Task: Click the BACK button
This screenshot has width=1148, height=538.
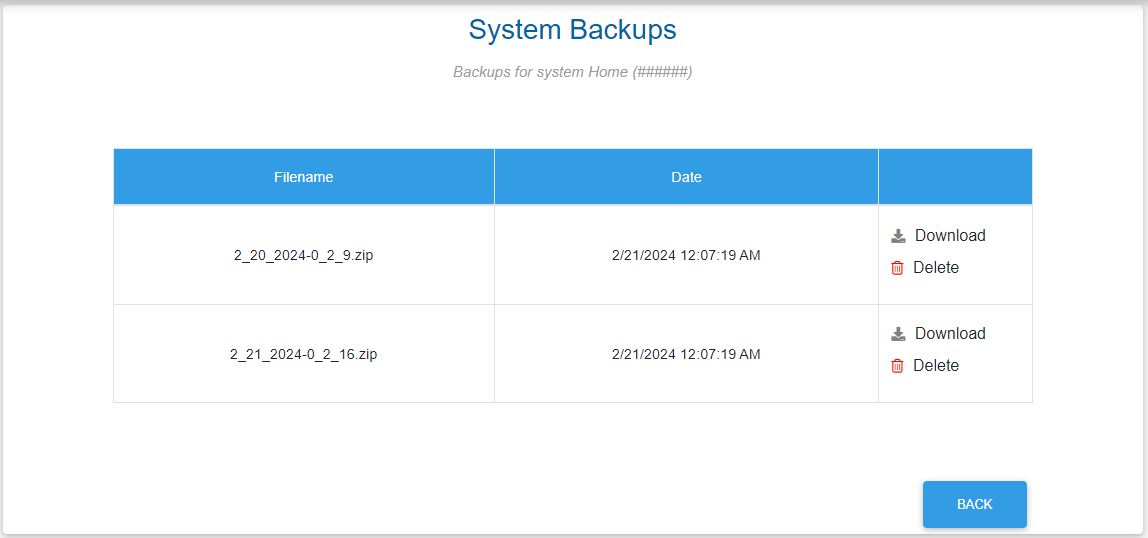Action: [x=974, y=504]
